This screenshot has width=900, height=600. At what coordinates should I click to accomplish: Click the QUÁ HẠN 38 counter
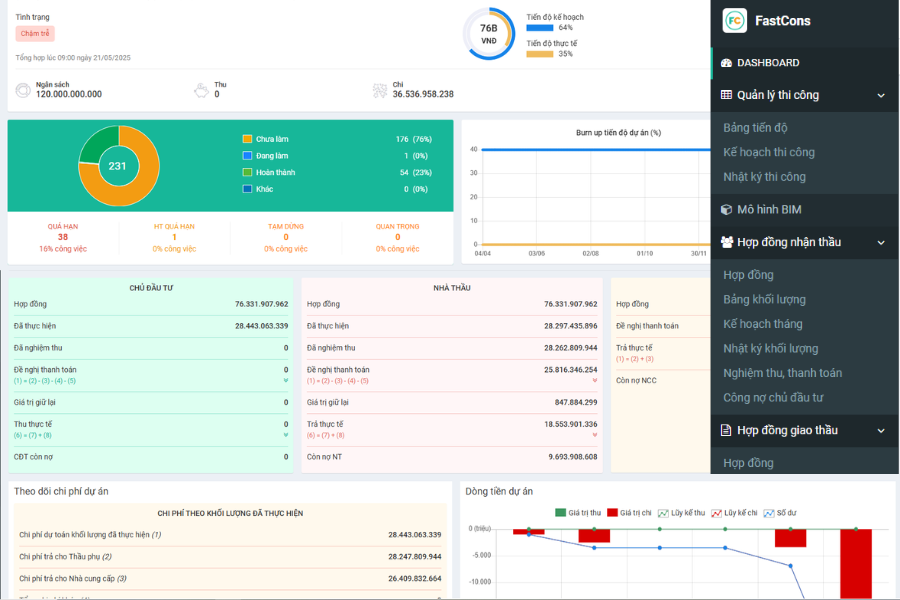point(63,237)
